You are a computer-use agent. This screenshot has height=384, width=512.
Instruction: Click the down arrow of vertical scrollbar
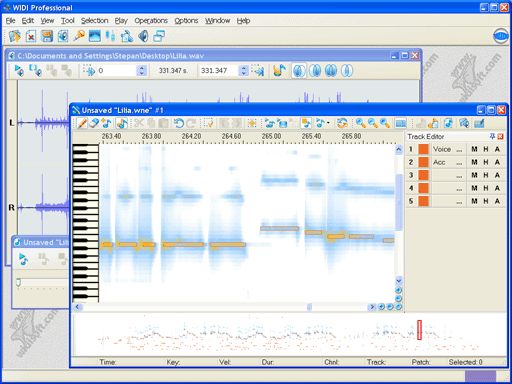(x=399, y=280)
